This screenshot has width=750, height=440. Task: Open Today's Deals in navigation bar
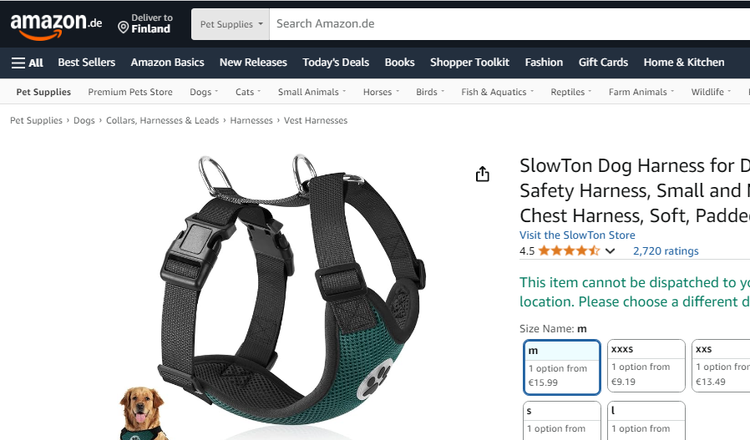[x=335, y=63]
